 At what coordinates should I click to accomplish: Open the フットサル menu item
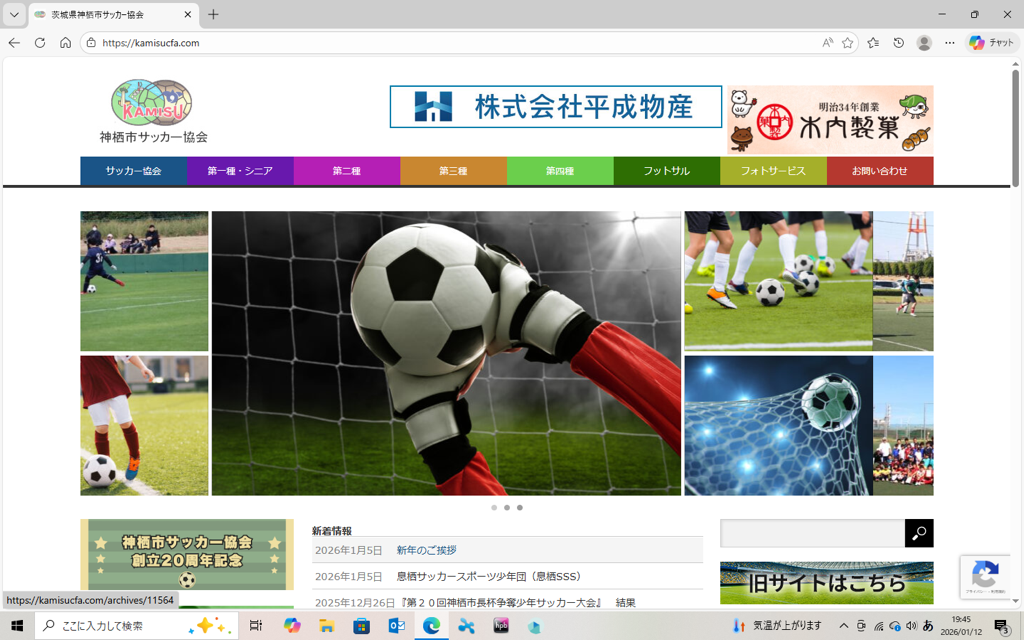(x=666, y=171)
